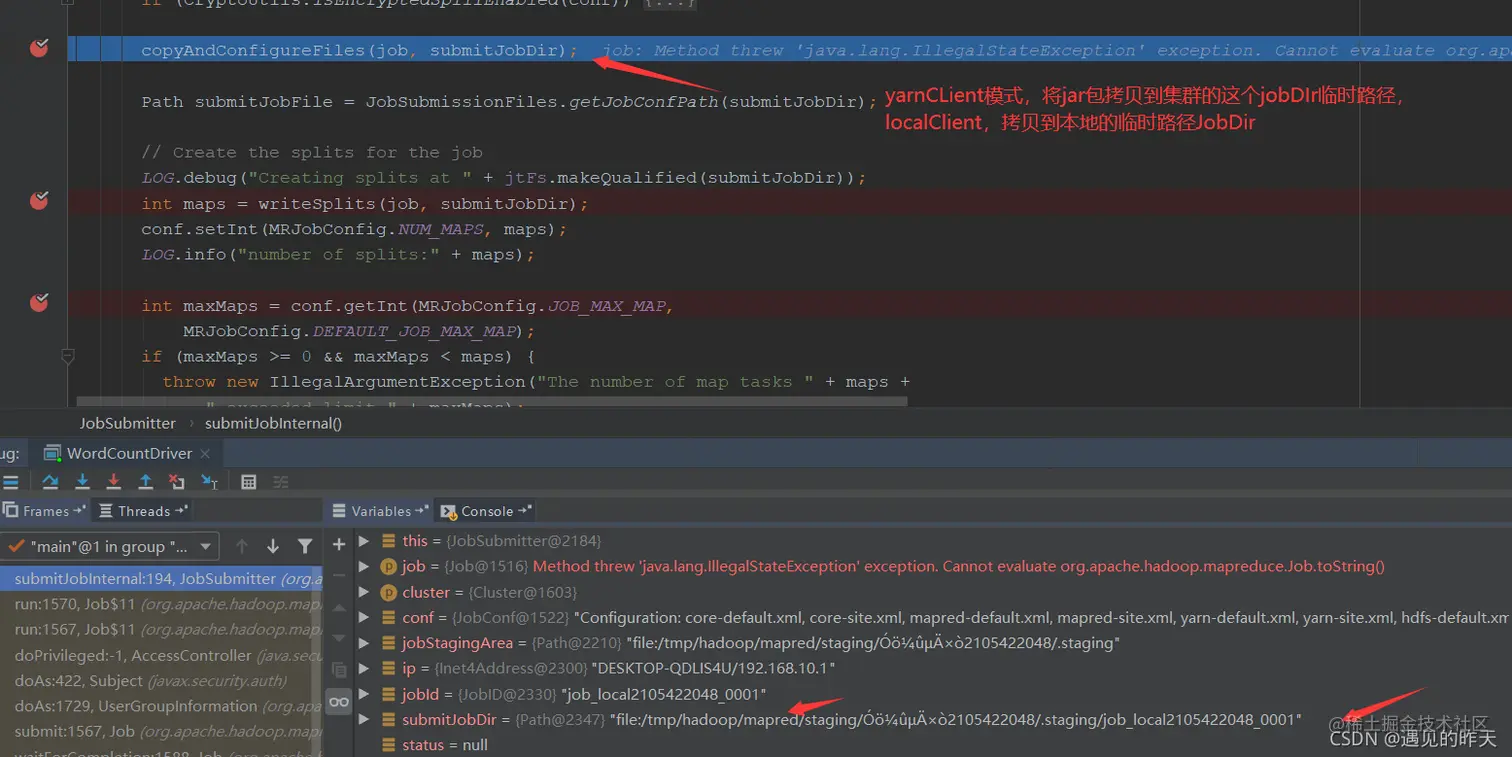Switch to the Variables tab

point(380,511)
